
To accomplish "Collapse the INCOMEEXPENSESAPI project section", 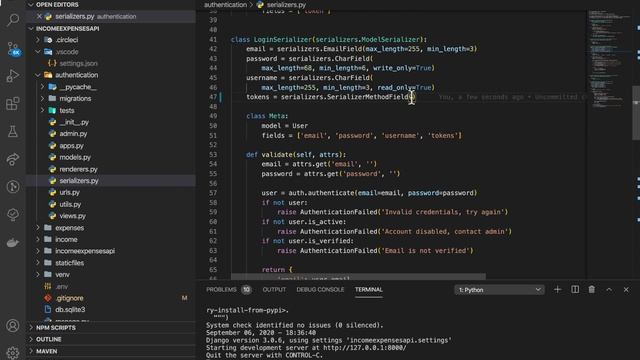I will pyautogui.click(x=31, y=29).
